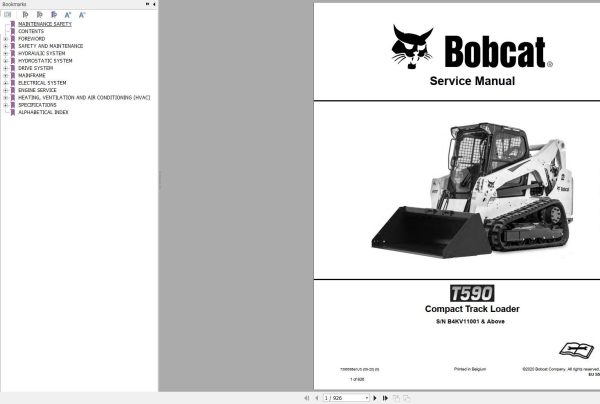Click the bookmark icon beside MAINFRAME
Image resolution: width=600 pixels, height=404 pixels.
tap(13, 75)
